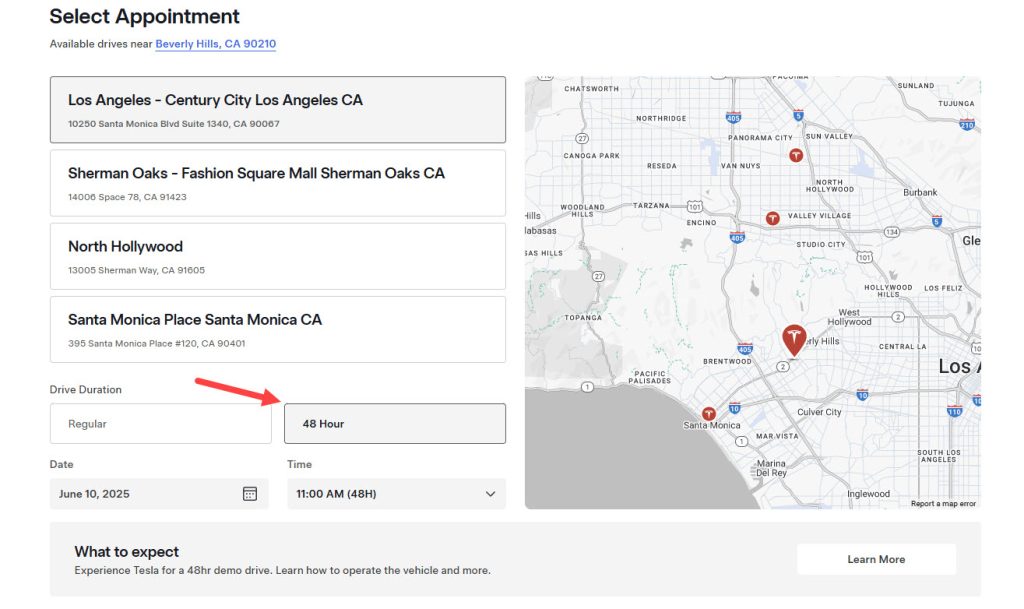Viewport: 1024px width, 609px height.
Task: Click the Route 27 shield near Topanga
Action: [597, 275]
